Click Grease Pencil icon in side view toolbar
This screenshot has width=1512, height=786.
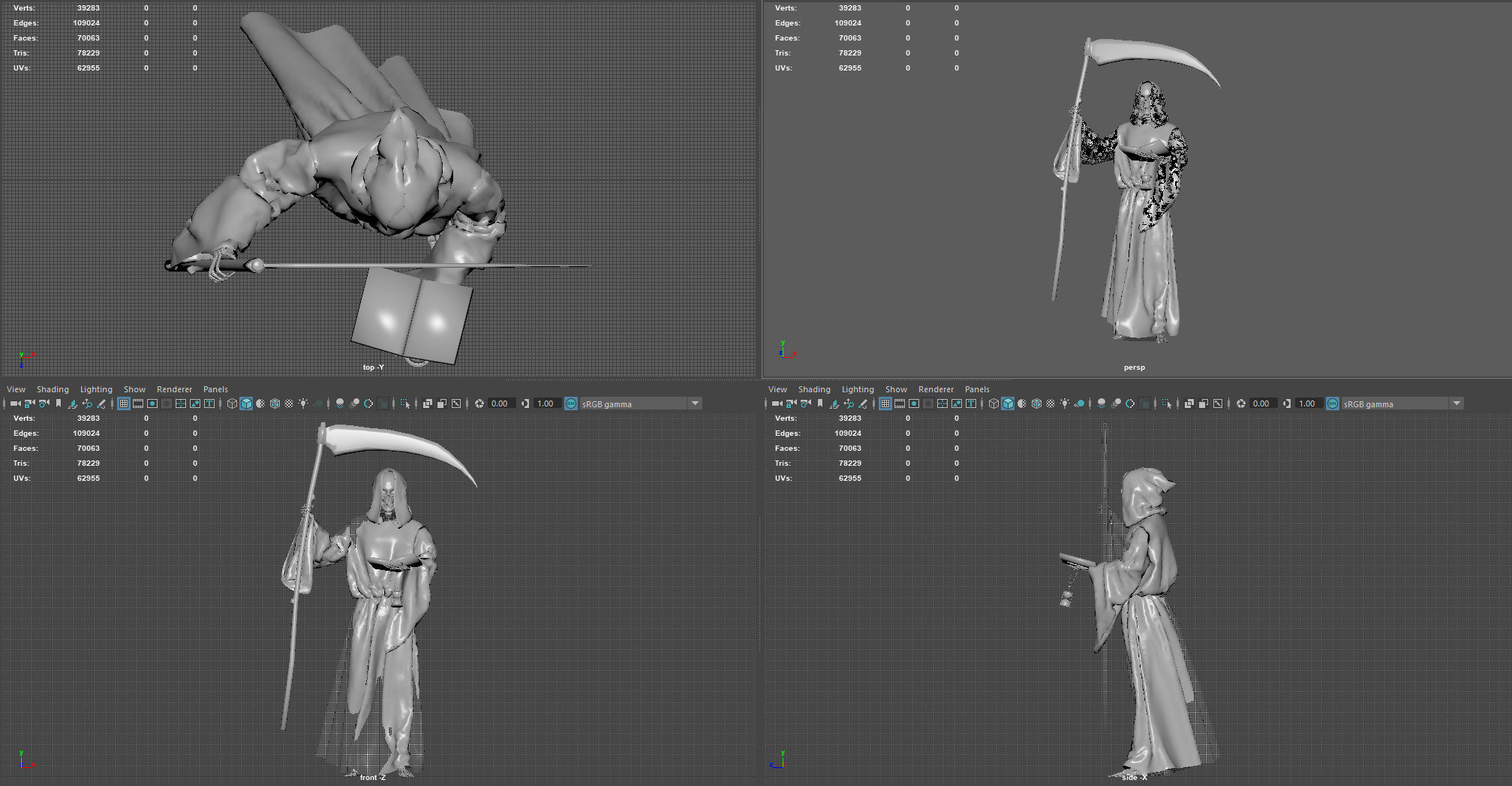pos(862,403)
